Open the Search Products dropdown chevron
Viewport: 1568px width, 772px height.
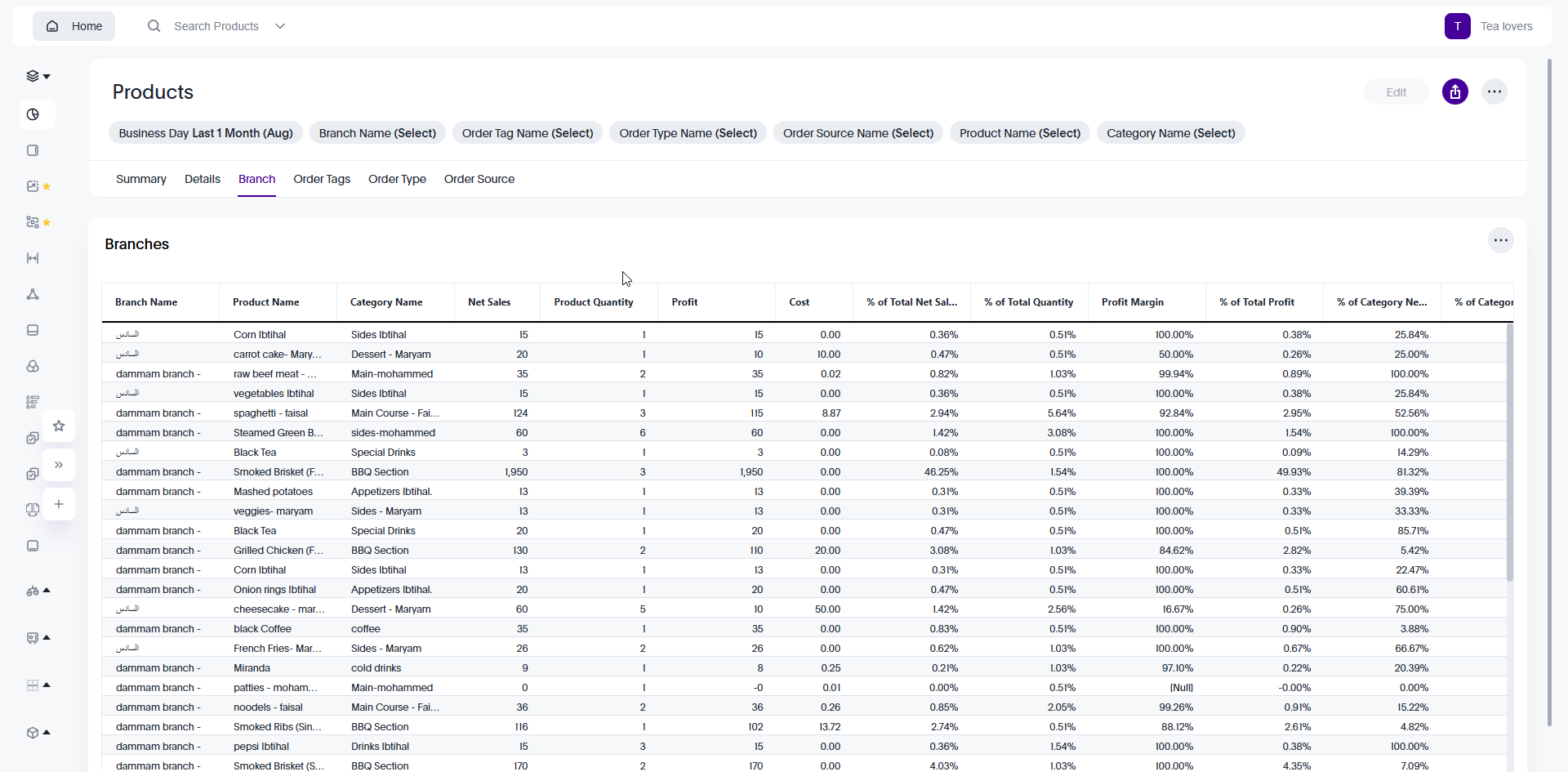[280, 26]
